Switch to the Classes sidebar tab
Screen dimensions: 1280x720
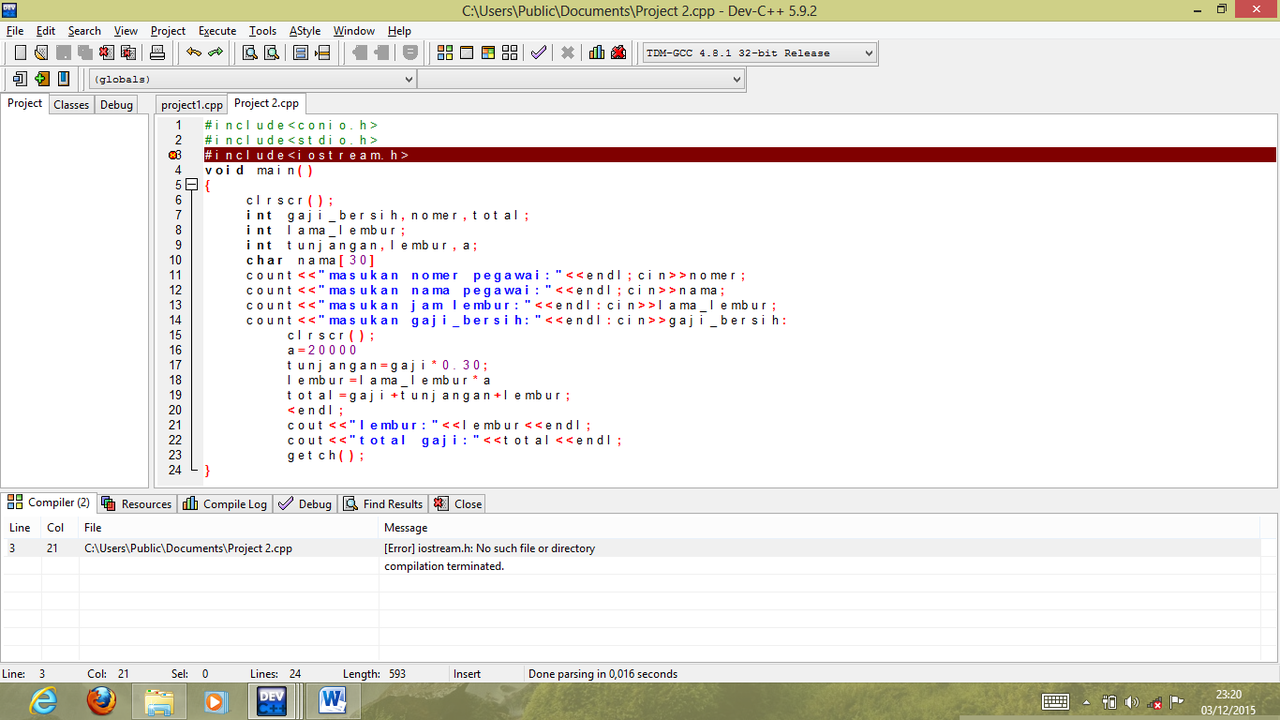[x=71, y=104]
